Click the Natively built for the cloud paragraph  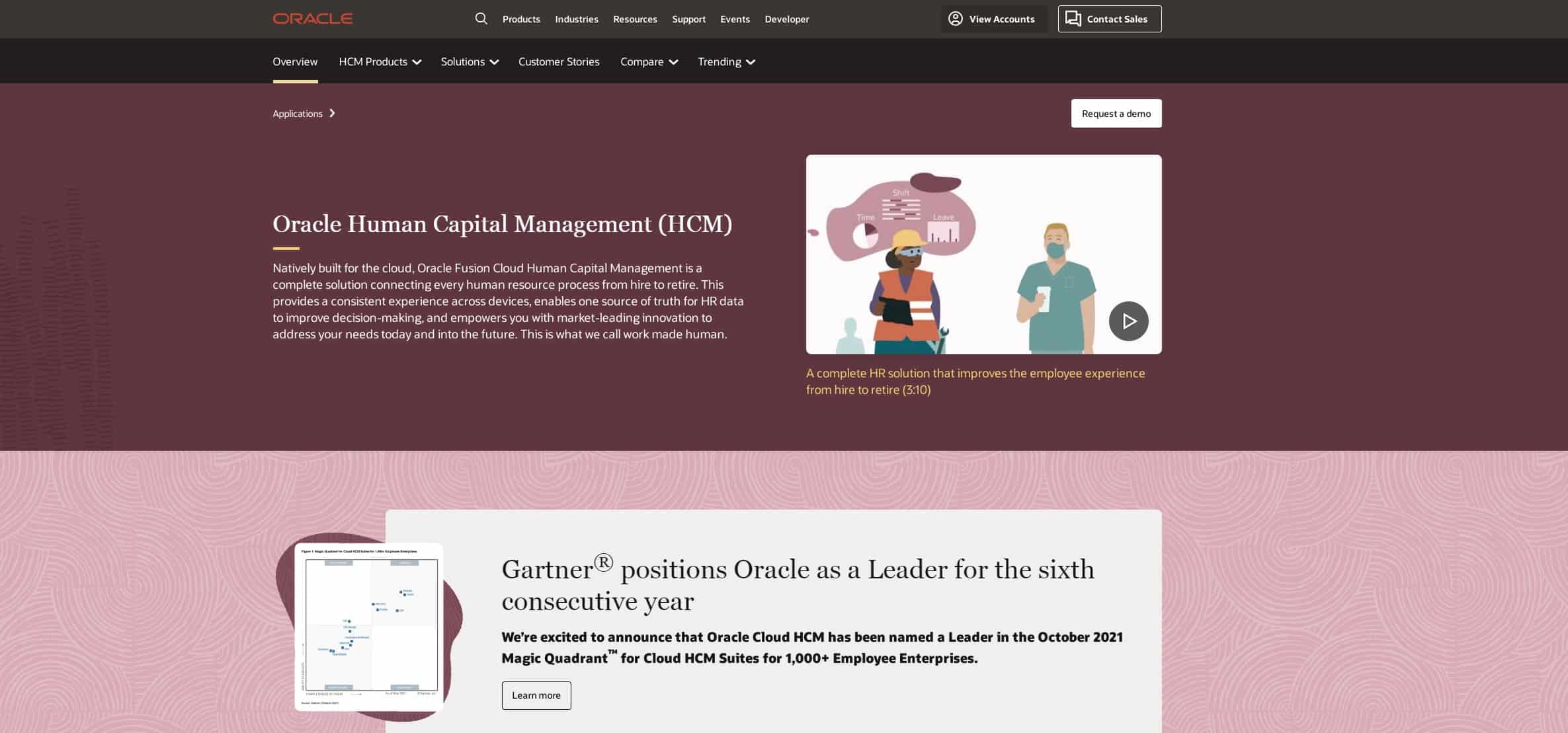point(508,301)
